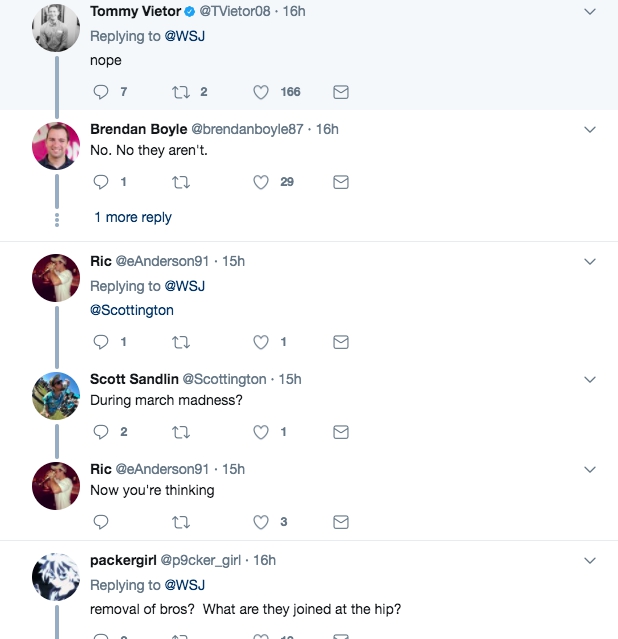Message Ric's "Now you're thinking" tweet
Image resolution: width=618 pixels, height=639 pixels.
(340, 522)
